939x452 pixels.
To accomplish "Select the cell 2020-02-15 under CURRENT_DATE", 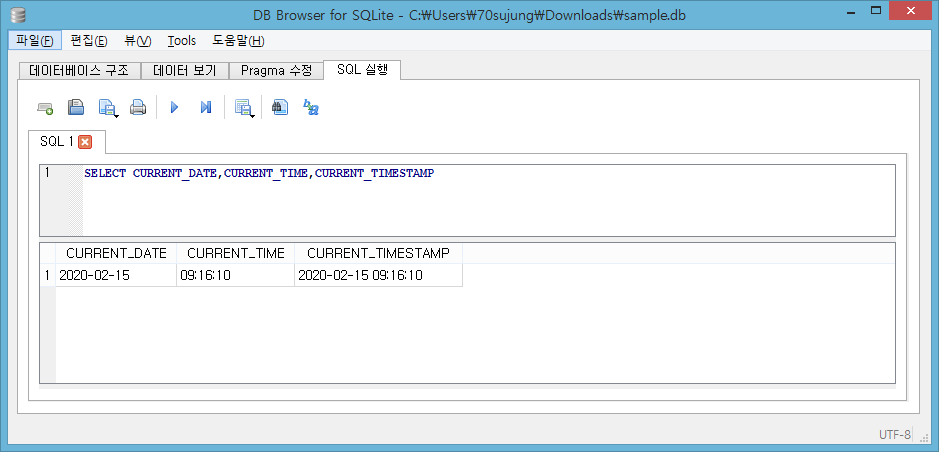I will click(x=116, y=275).
